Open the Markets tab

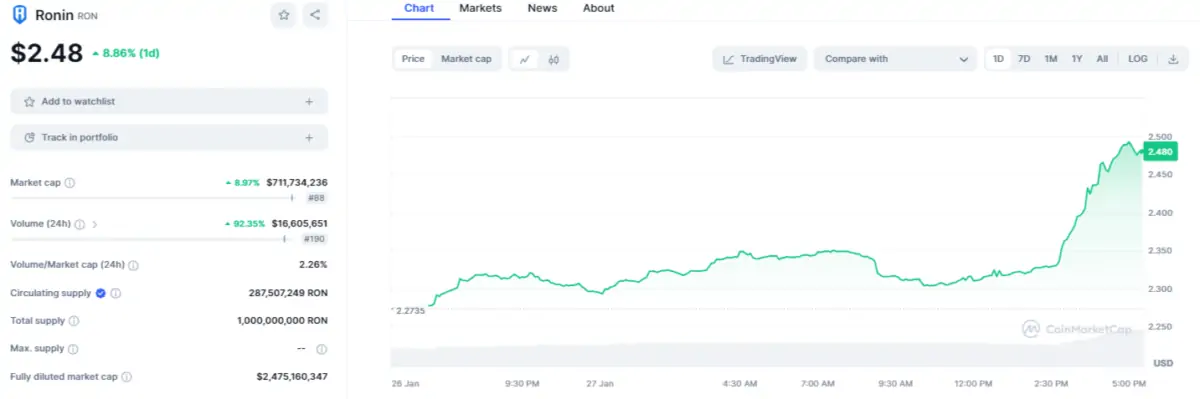click(480, 8)
